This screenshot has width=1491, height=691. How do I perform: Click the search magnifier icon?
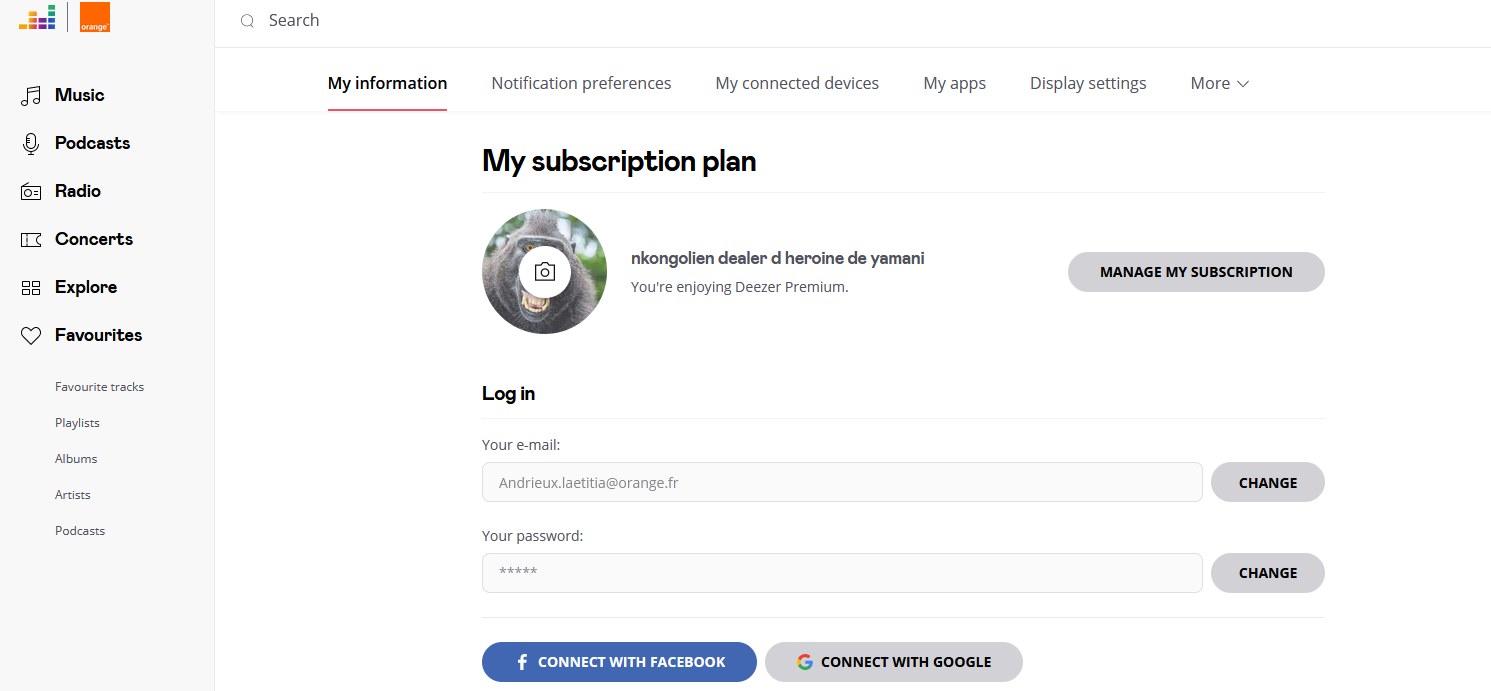click(247, 21)
